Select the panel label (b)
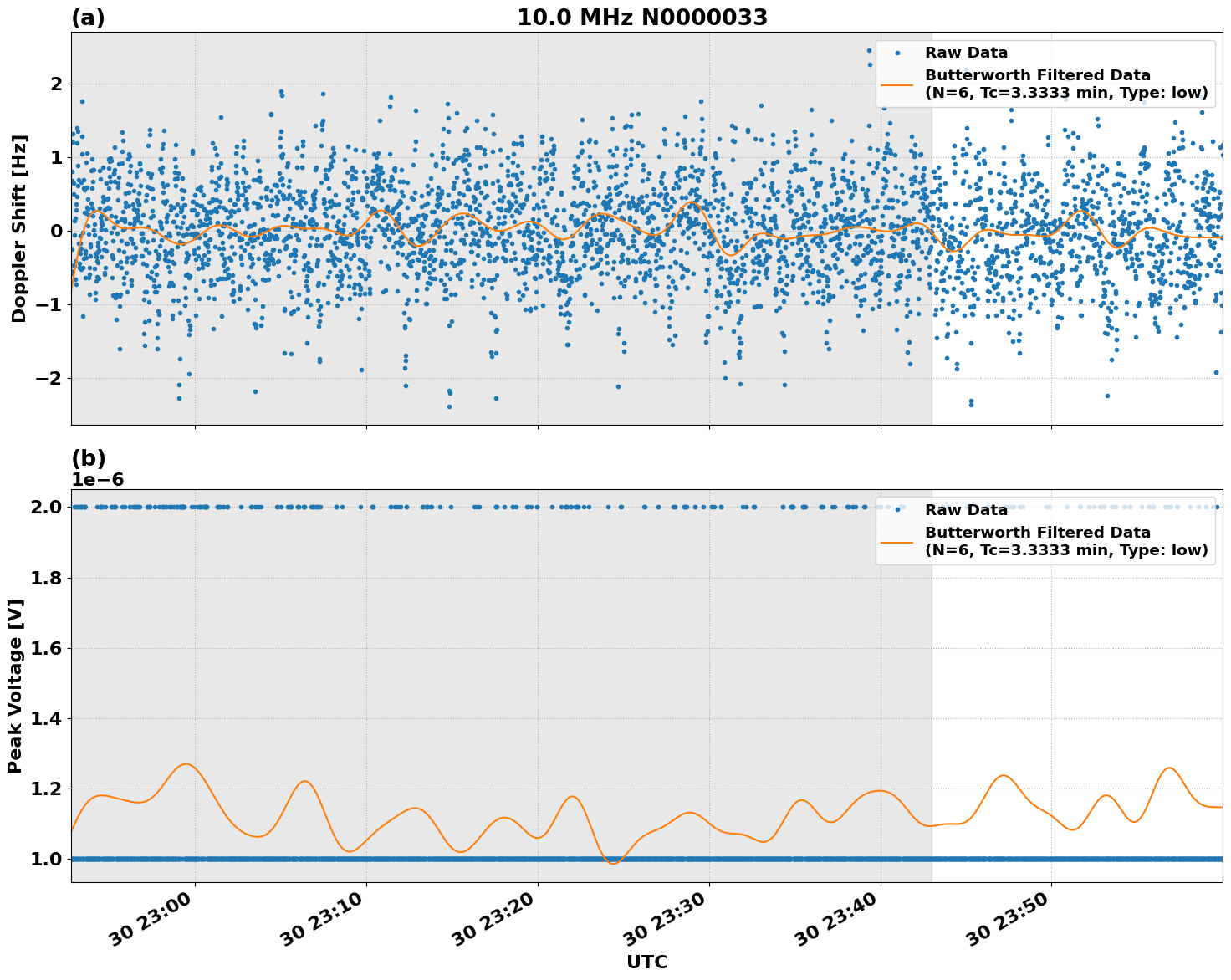This screenshot has height=980, width=1231. coord(87,458)
